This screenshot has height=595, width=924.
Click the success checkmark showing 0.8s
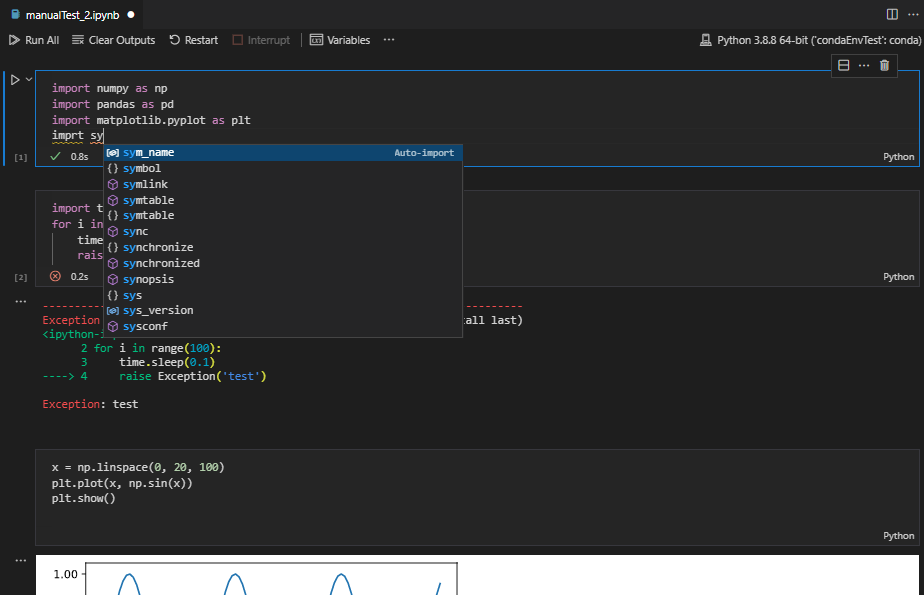pos(53,156)
